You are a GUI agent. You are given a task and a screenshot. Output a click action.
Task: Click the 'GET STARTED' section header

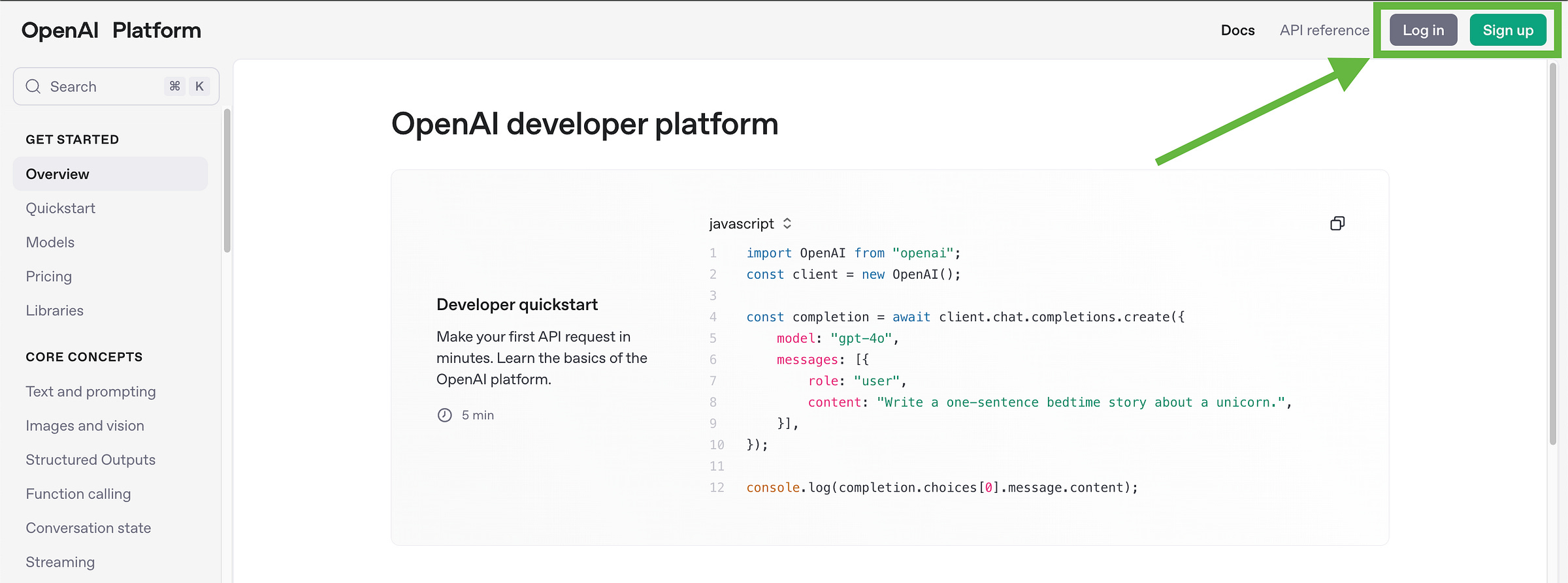(x=73, y=140)
